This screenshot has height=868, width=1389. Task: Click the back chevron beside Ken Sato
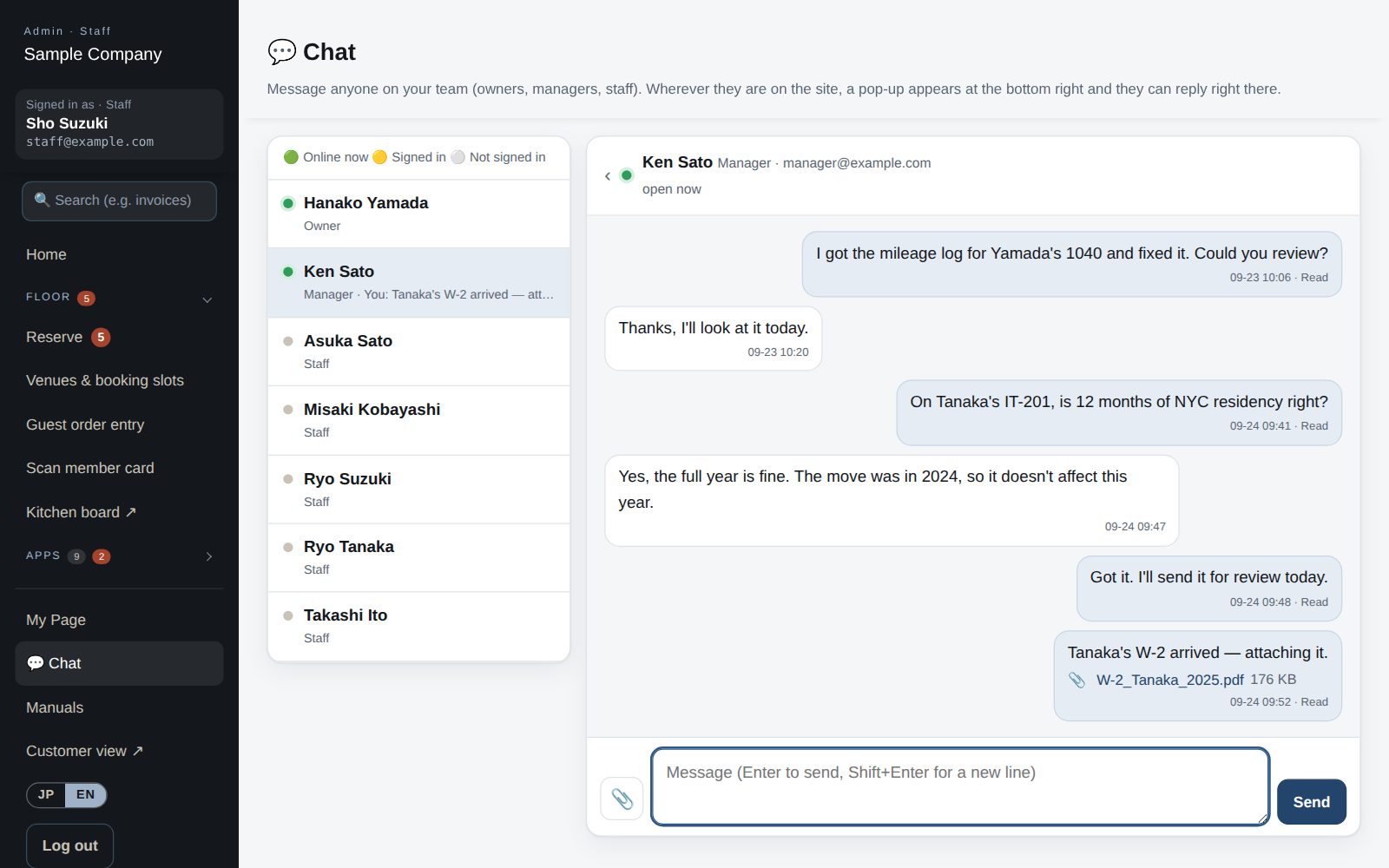click(608, 176)
